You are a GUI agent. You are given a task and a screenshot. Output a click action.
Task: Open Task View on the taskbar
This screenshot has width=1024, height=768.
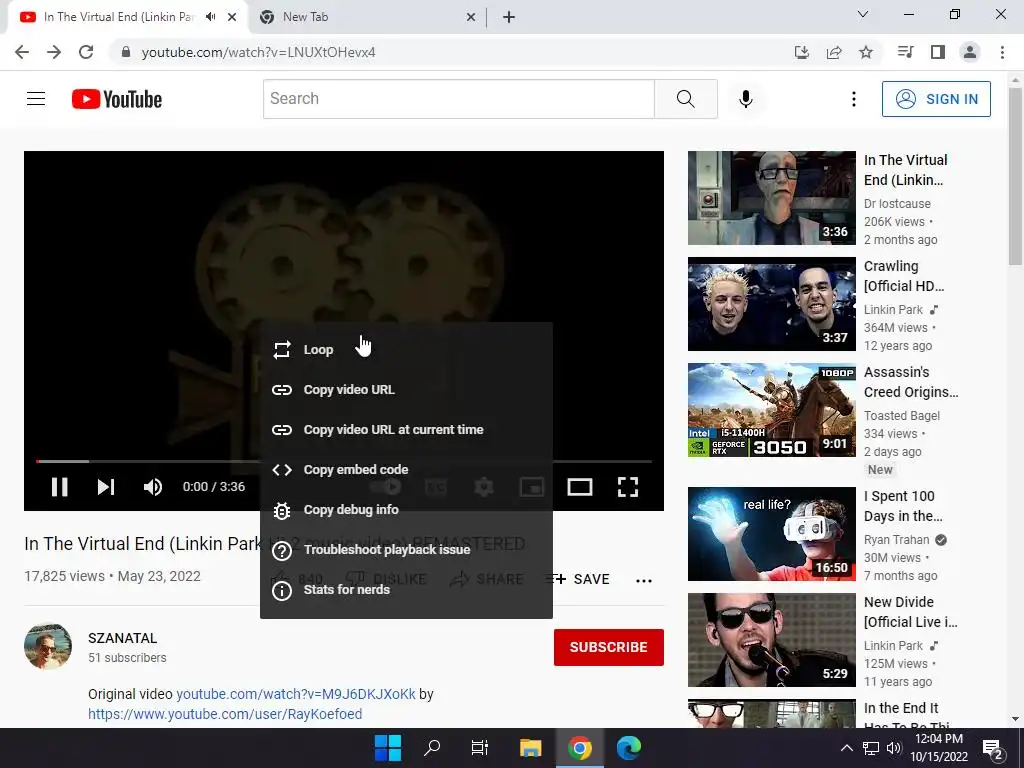coord(479,748)
